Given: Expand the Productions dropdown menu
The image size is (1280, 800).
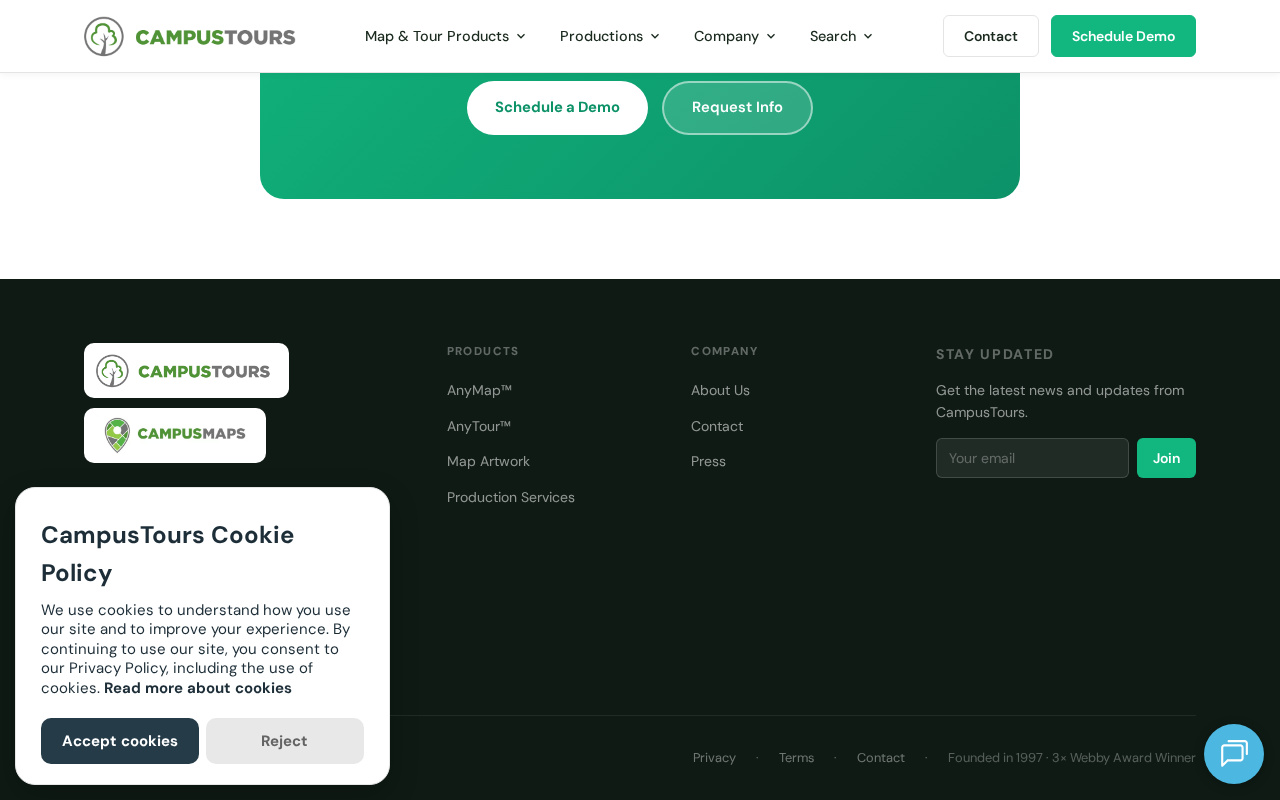Looking at the screenshot, I should [610, 36].
